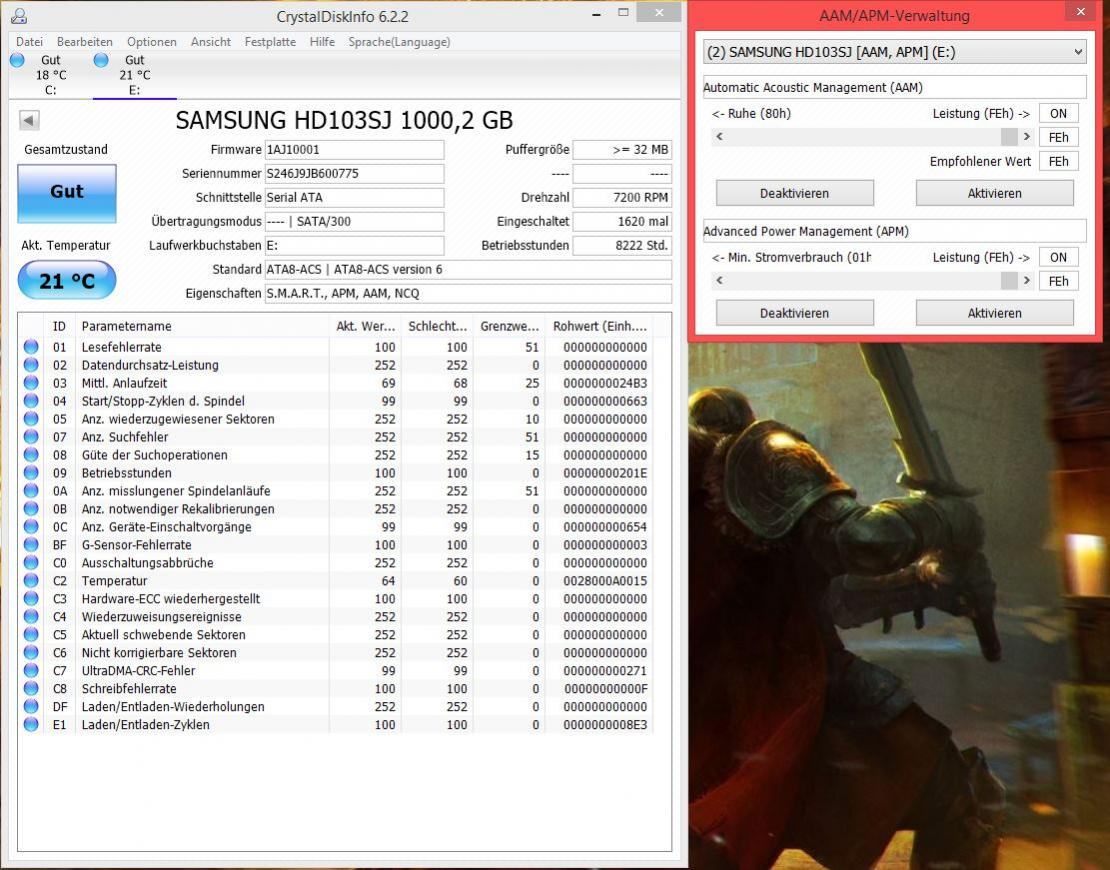Click Aktivieren button under AAM

click(x=995, y=193)
